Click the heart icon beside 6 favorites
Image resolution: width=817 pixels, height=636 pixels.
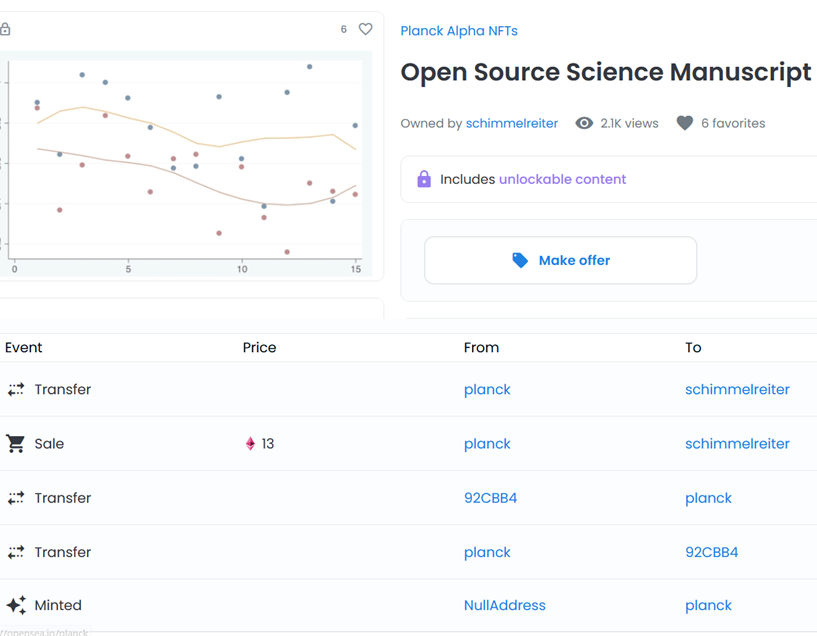pos(684,123)
